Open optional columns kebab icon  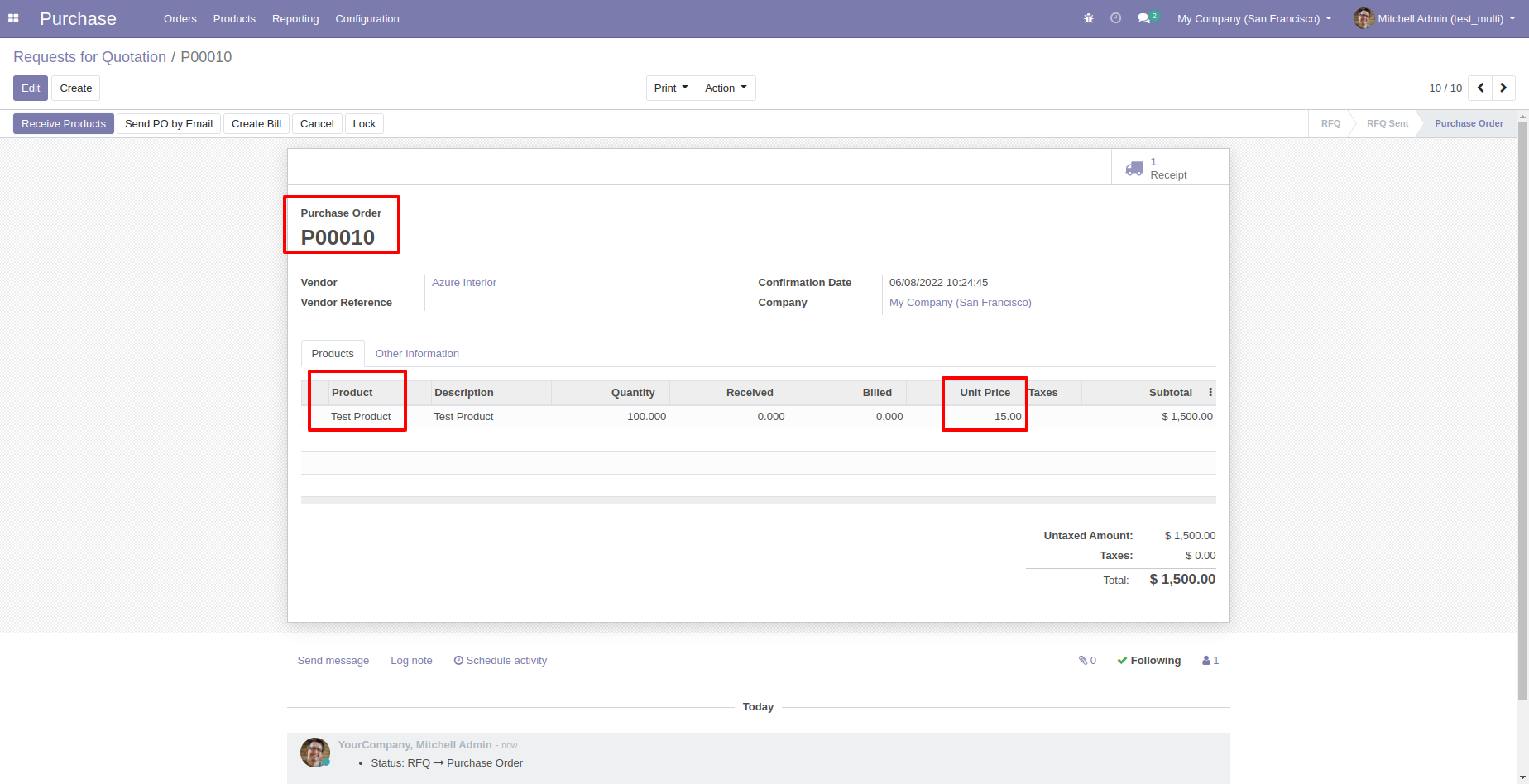point(1210,392)
